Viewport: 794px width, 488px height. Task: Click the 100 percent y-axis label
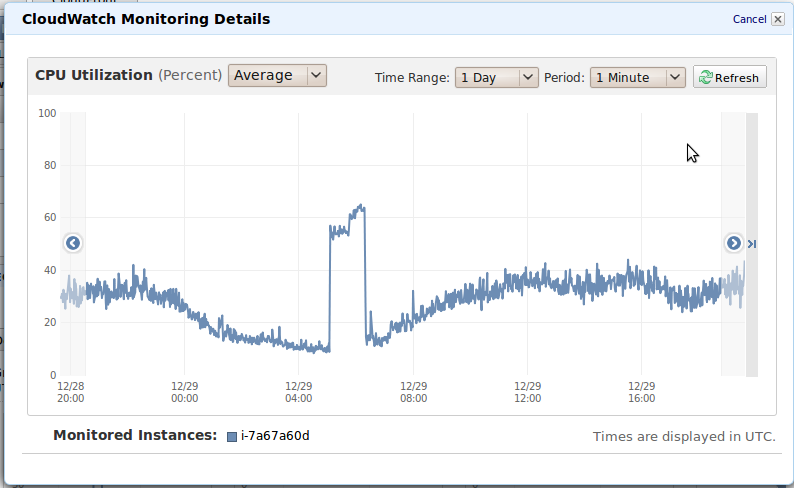click(47, 113)
